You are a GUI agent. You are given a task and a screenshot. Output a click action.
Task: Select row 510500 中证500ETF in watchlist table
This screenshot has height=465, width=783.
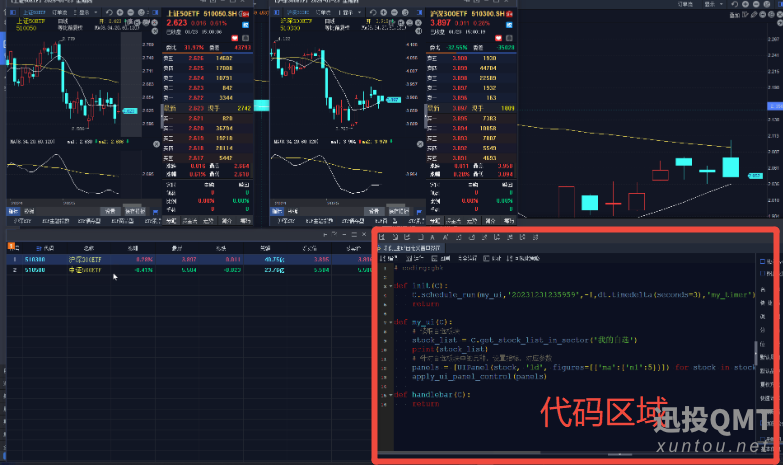coord(189,270)
